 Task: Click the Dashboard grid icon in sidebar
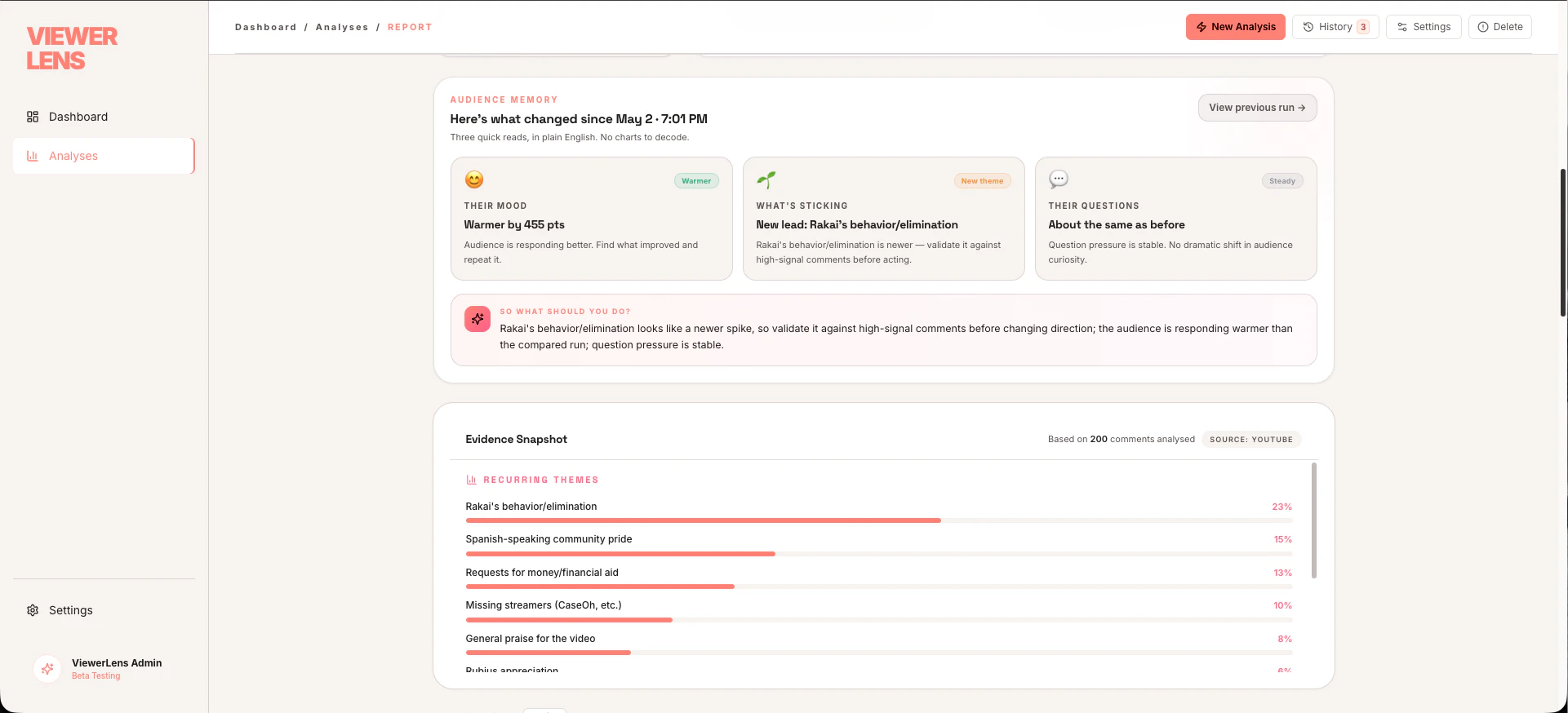(x=33, y=117)
